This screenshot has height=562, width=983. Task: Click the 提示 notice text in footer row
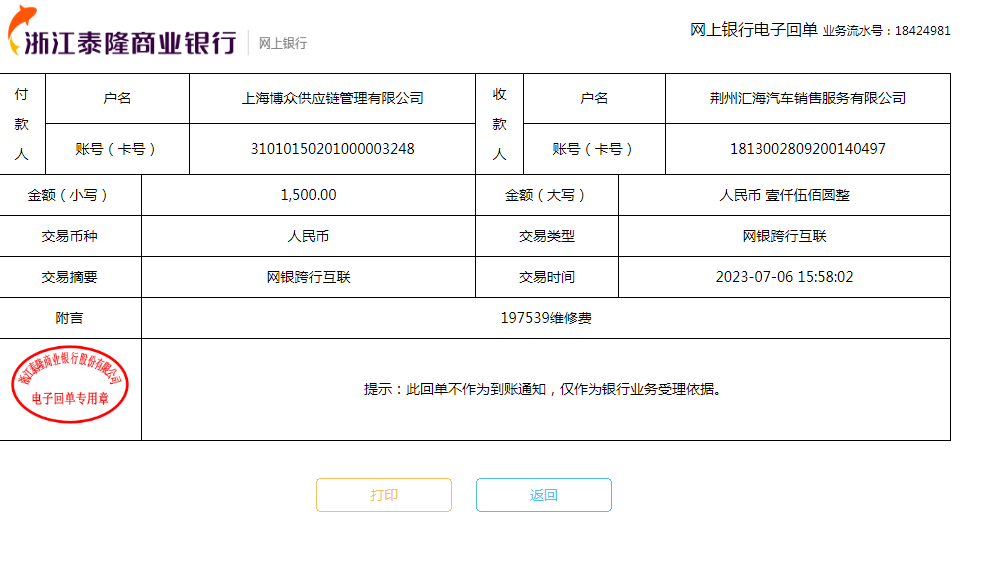click(x=542, y=389)
